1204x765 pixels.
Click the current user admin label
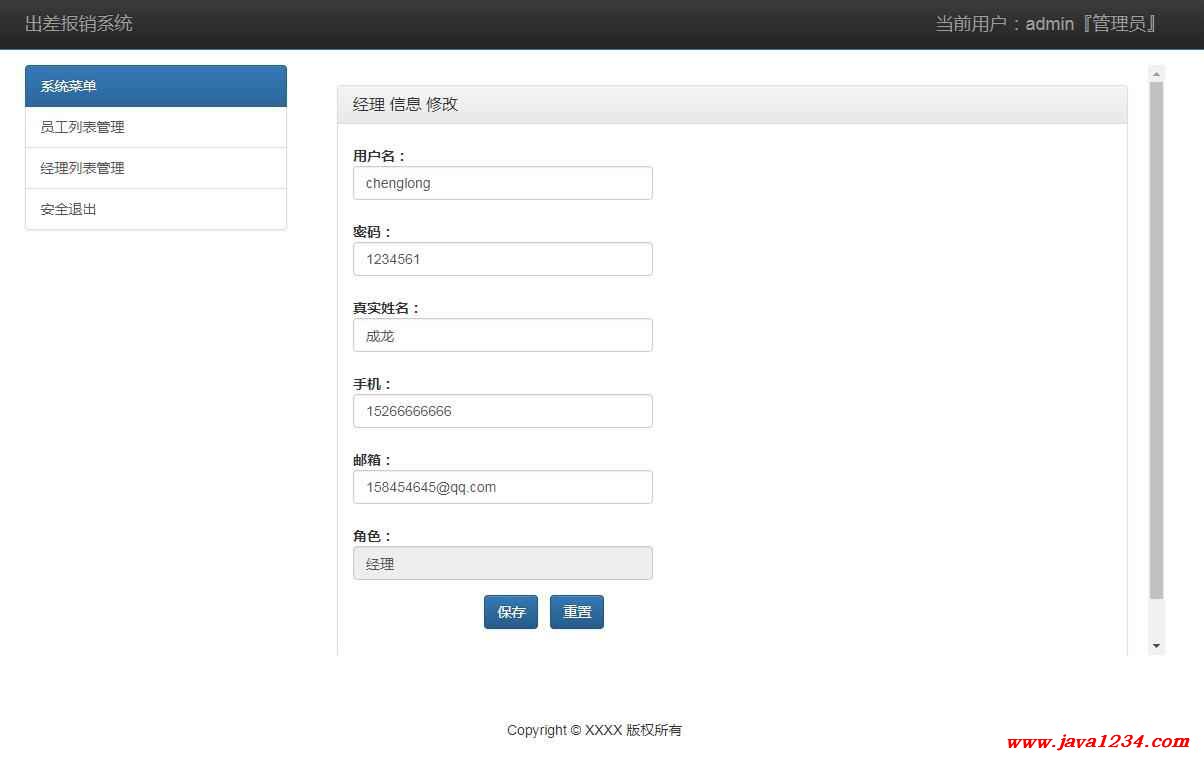click(1046, 24)
